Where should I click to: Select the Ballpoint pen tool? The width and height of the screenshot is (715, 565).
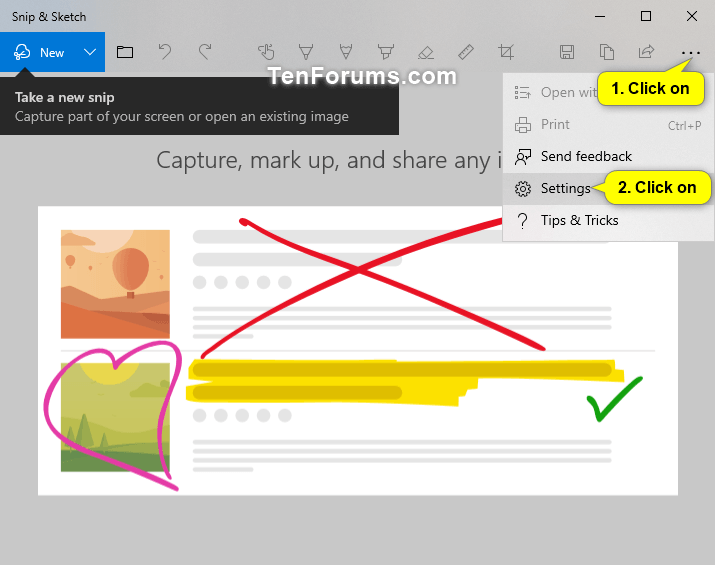[306, 52]
